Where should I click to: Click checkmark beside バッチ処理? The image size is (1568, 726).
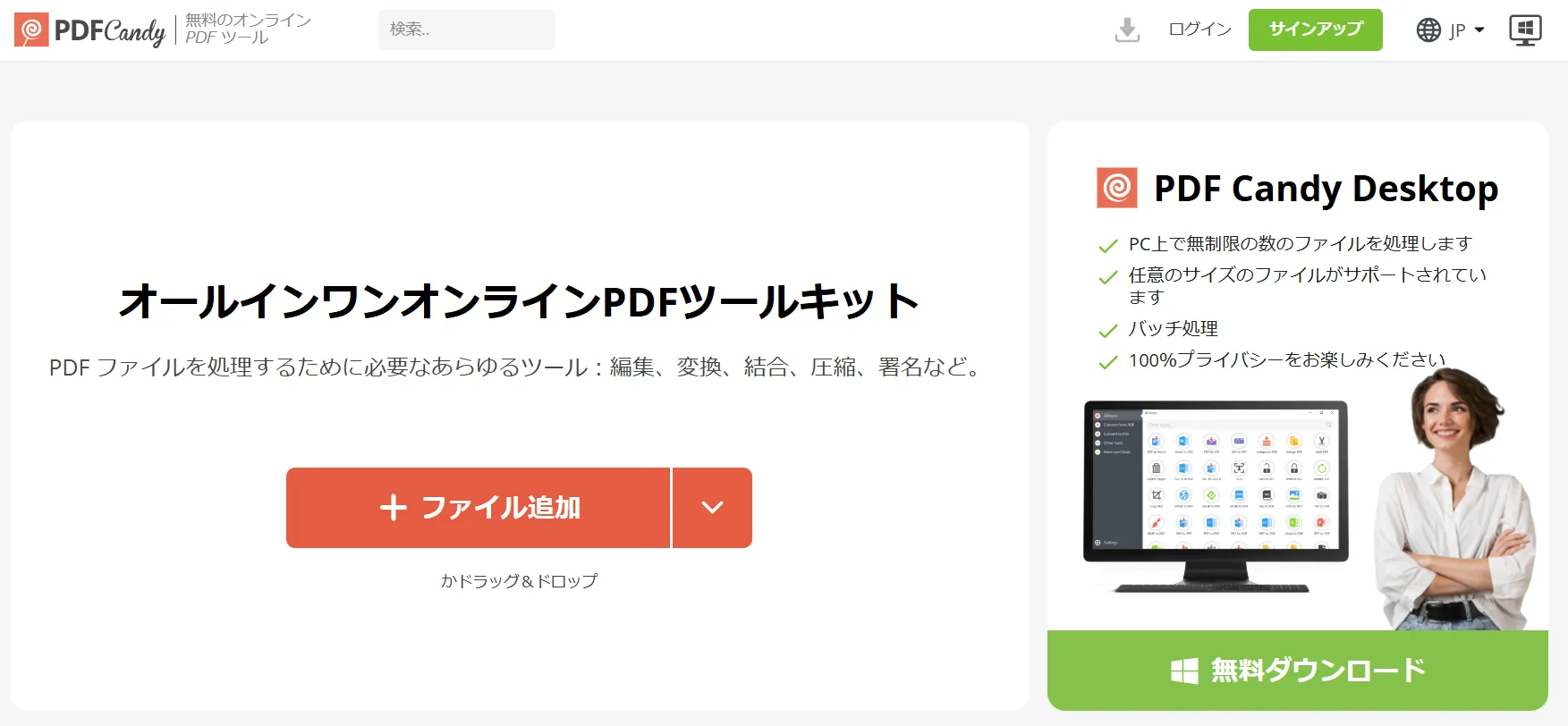coord(1108,331)
